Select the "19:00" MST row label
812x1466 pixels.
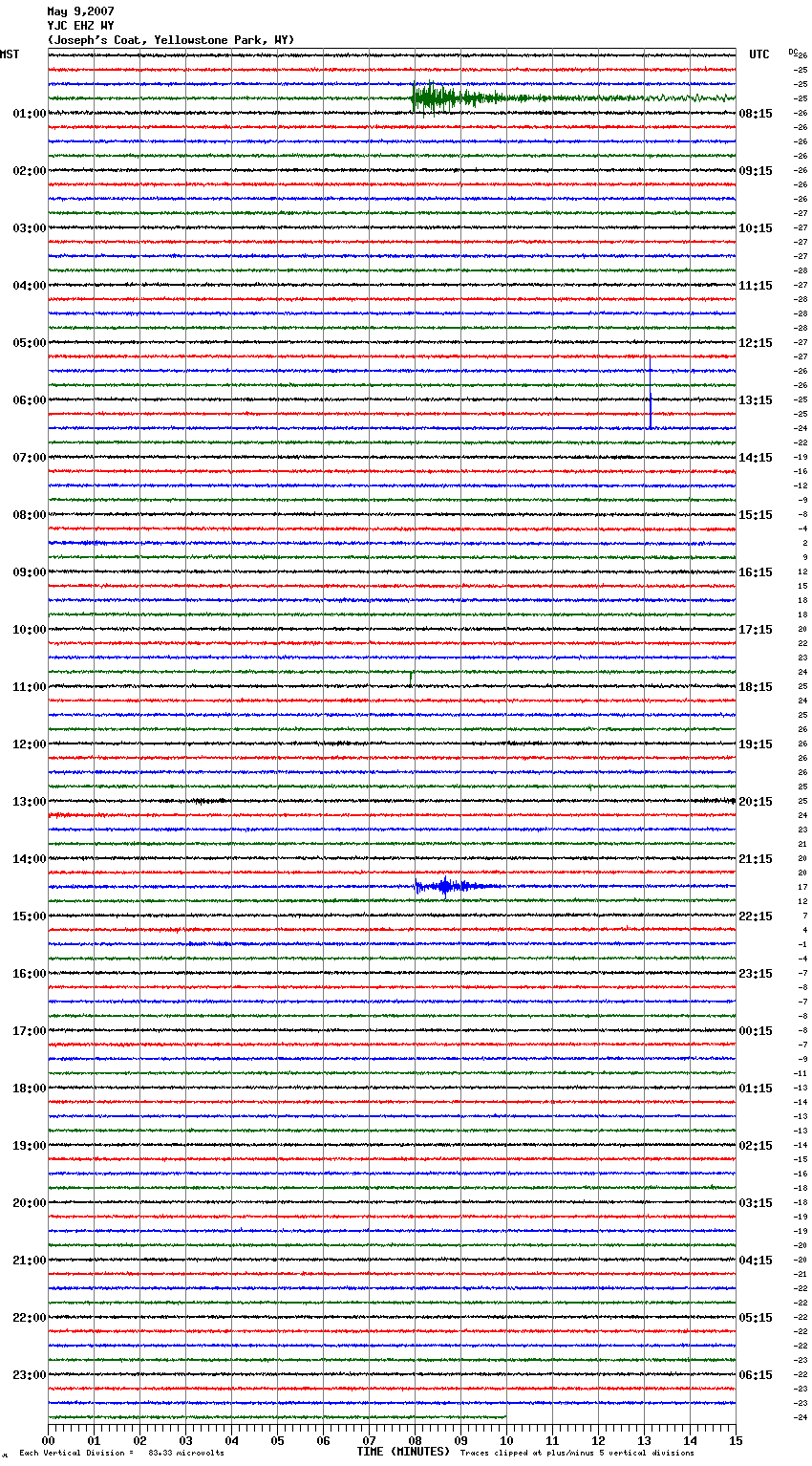click(30, 1146)
